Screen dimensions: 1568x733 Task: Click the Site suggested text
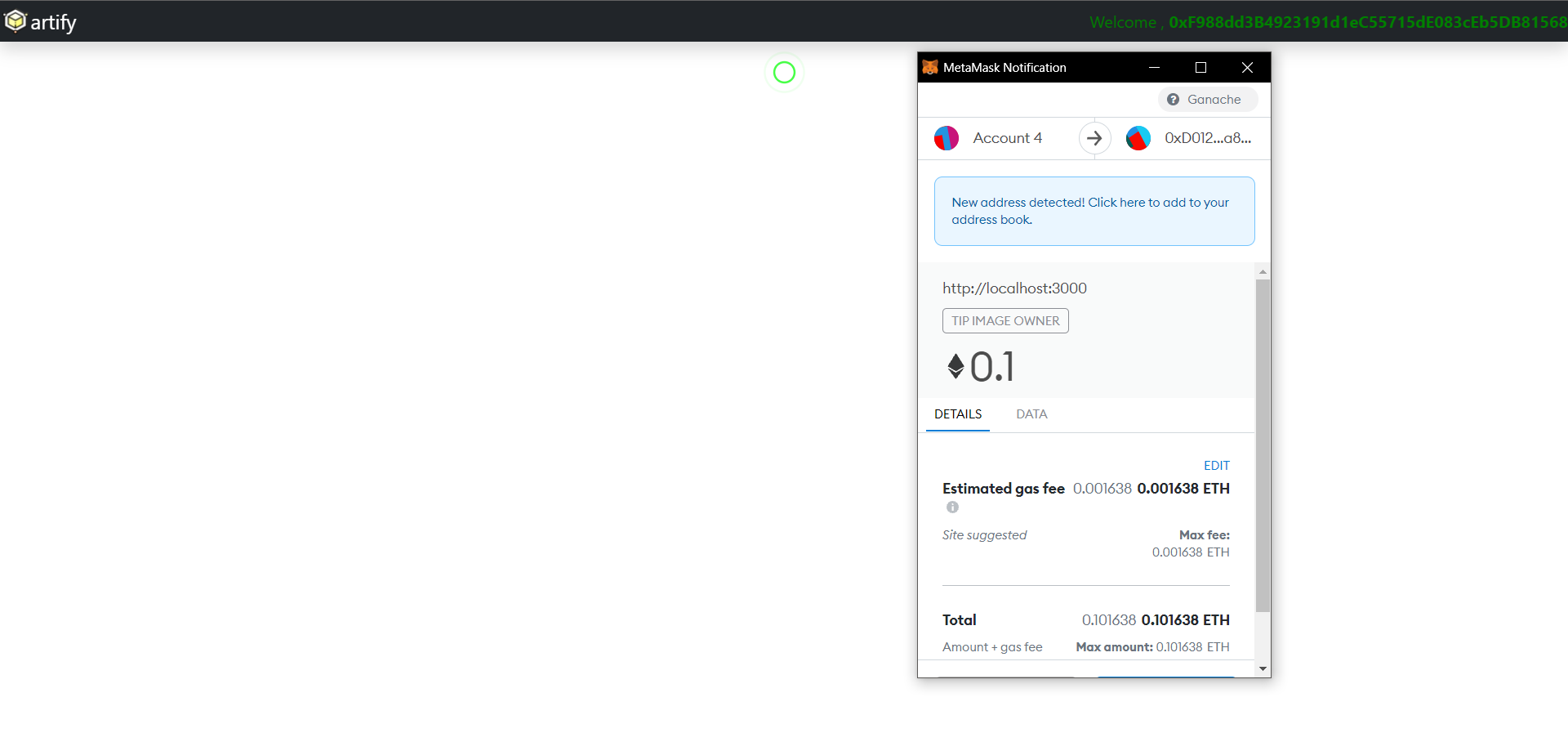point(984,535)
